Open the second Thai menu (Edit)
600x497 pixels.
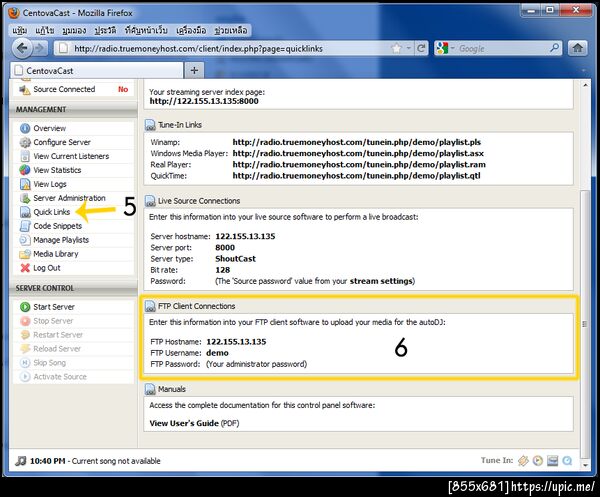45,30
